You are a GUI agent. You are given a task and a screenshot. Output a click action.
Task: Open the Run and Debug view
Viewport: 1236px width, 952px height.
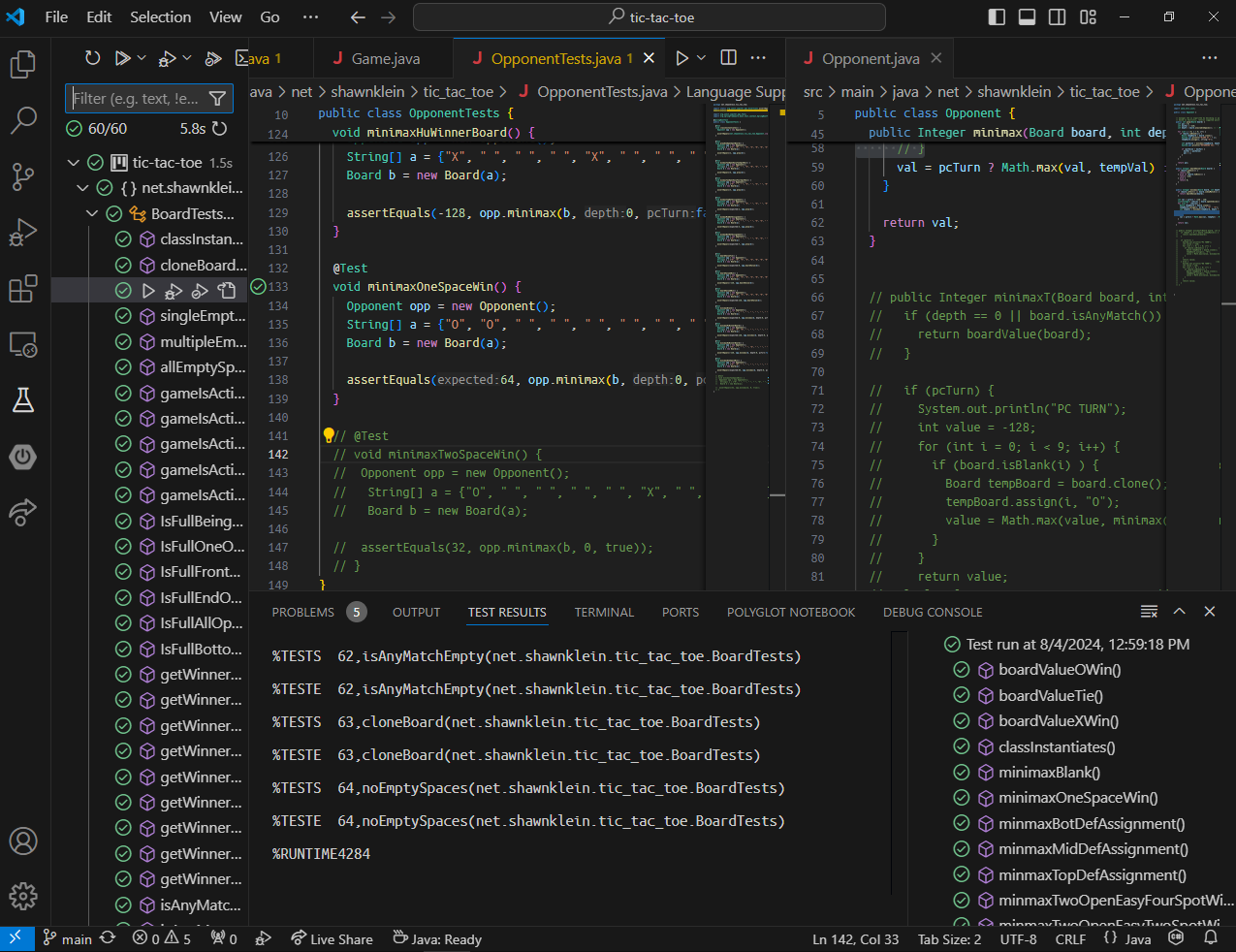point(23,233)
